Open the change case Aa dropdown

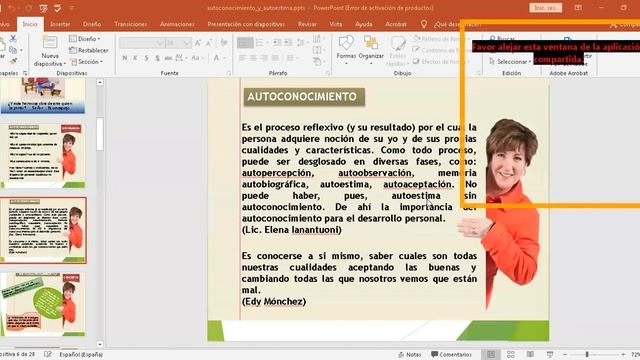click(198, 58)
